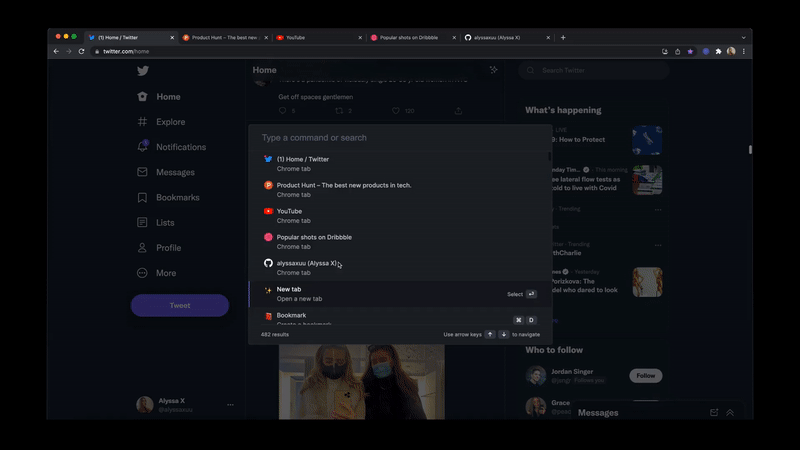Like the tweet with 120 likes
This screenshot has width=800, height=450.
click(x=396, y=110)
